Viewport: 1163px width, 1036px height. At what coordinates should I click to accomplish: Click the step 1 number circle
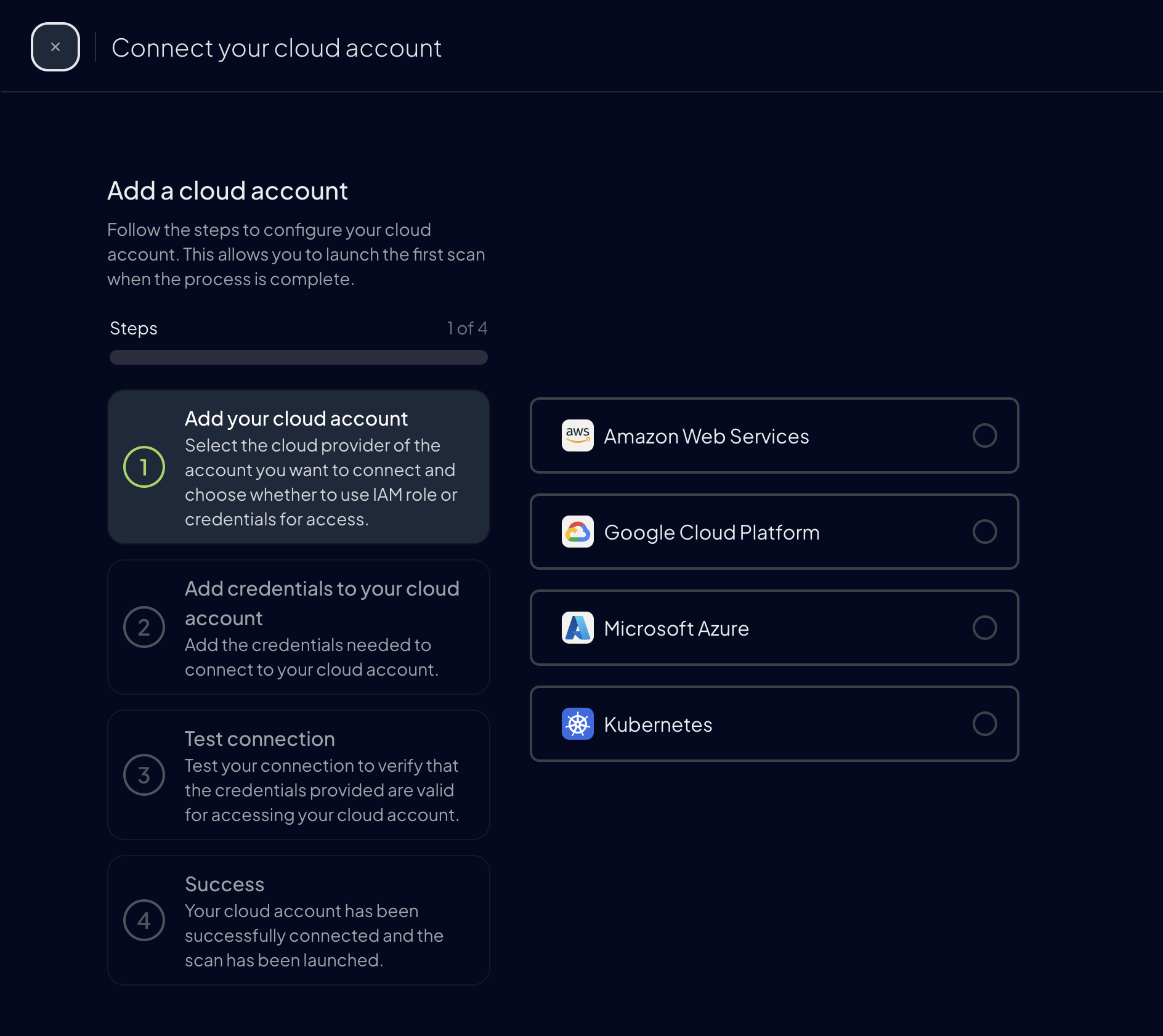click(x=144, y=467)
